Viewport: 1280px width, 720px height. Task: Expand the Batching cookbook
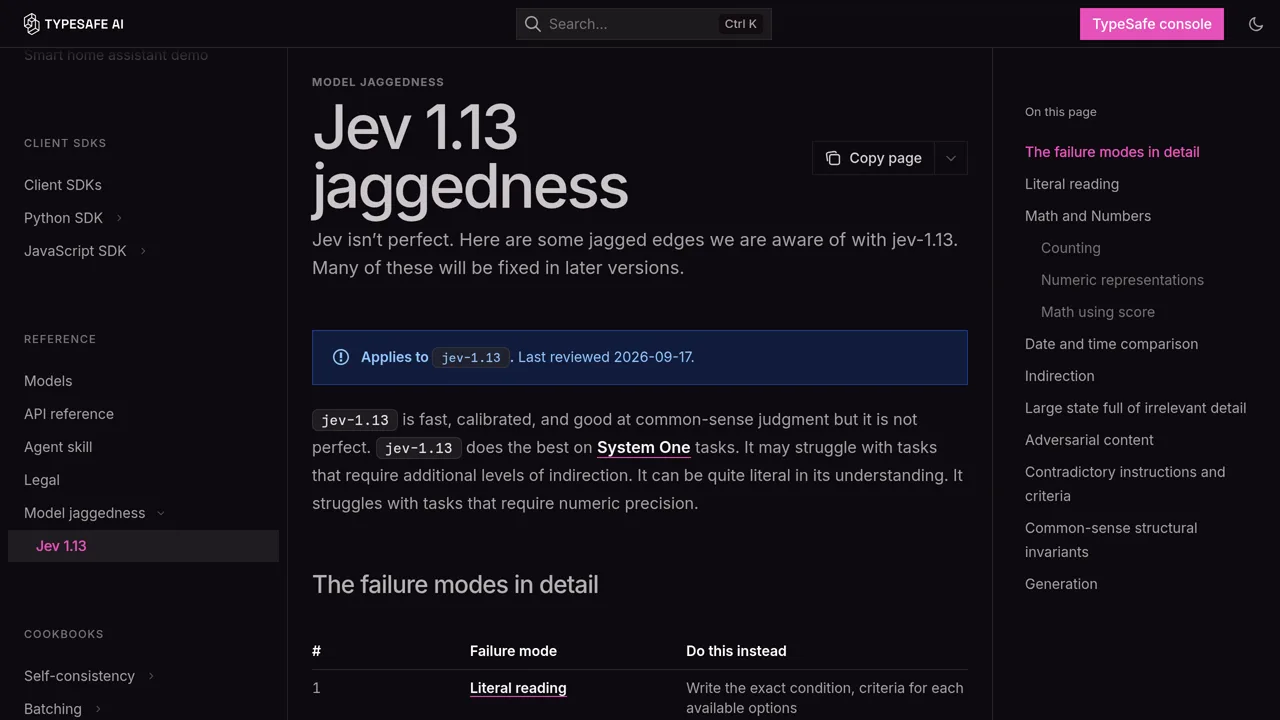click(98, 709)
